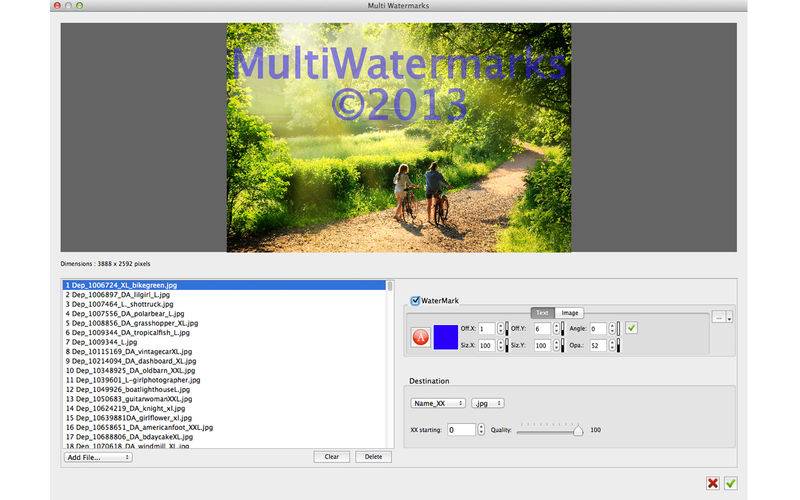
Task: Select 5 Dep_1008856_DA_grasshopper_XL.jpg
Action: (224, 323)
